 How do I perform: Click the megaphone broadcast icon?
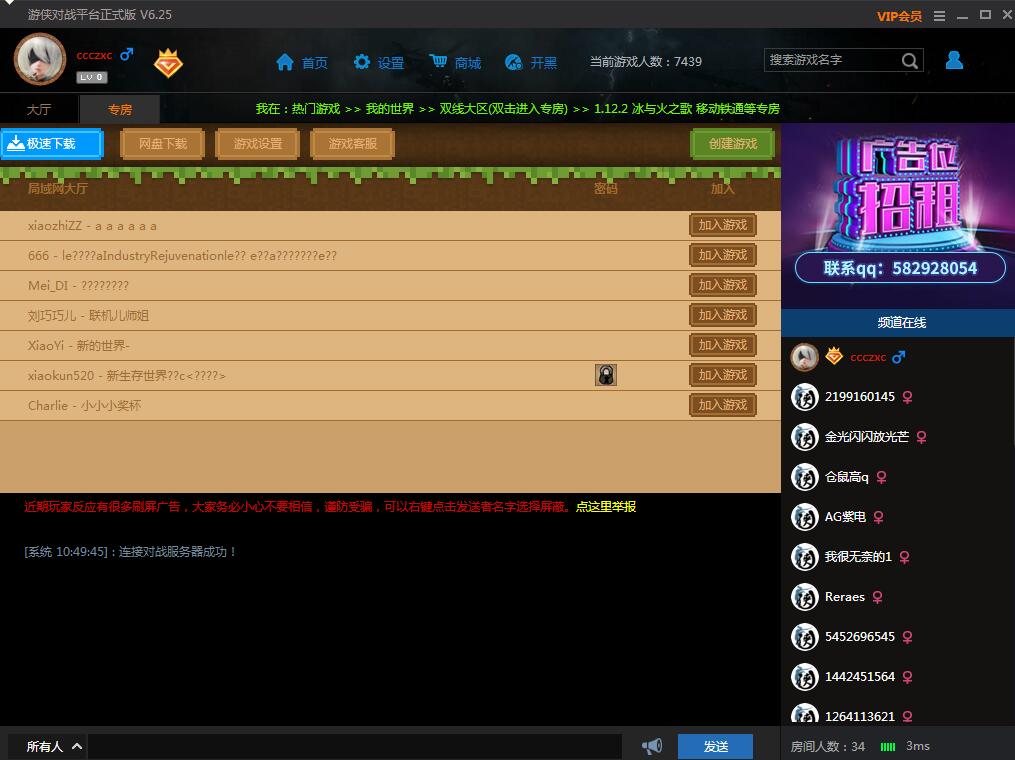[652, 746]
